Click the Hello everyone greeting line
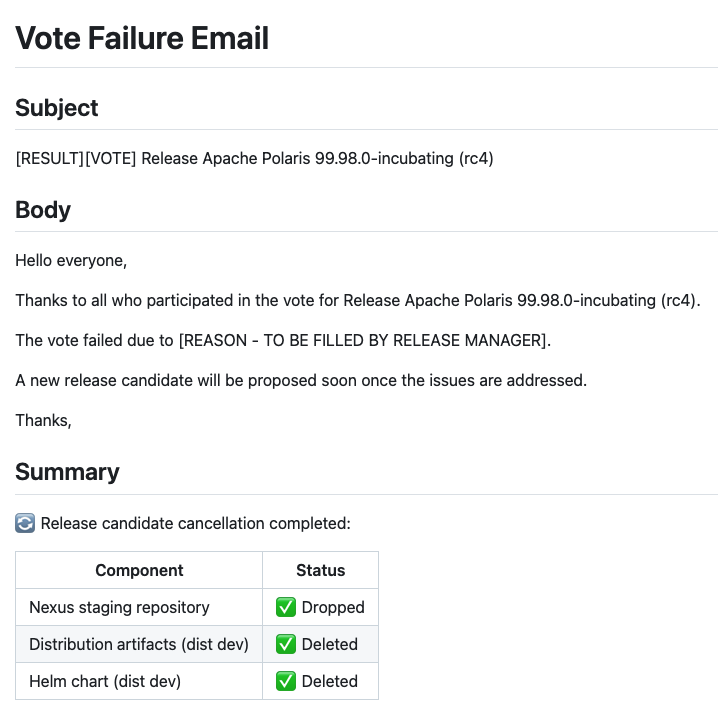718x725 pixels. 71,261
